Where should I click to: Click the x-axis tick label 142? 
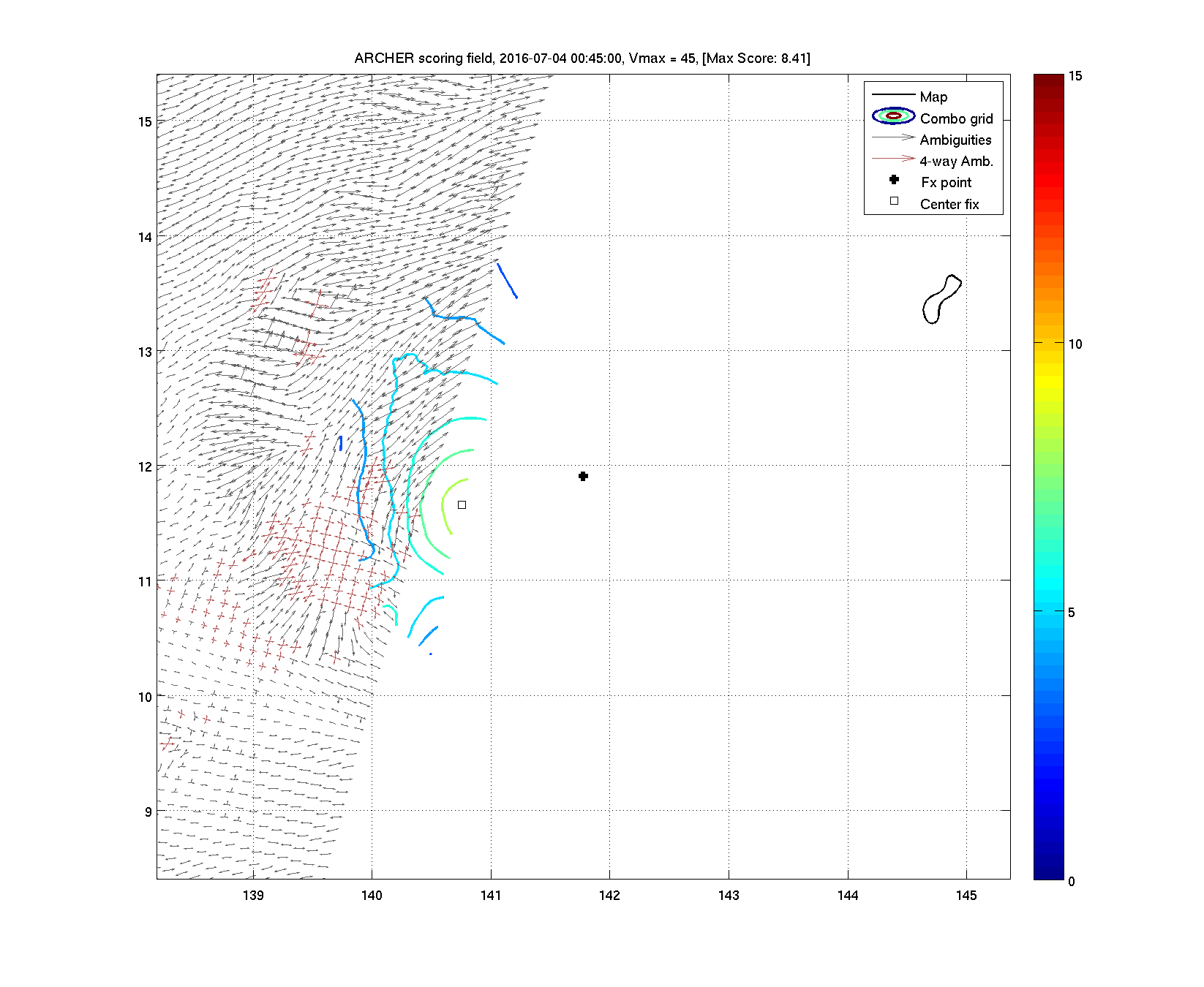tap(609, 896)
